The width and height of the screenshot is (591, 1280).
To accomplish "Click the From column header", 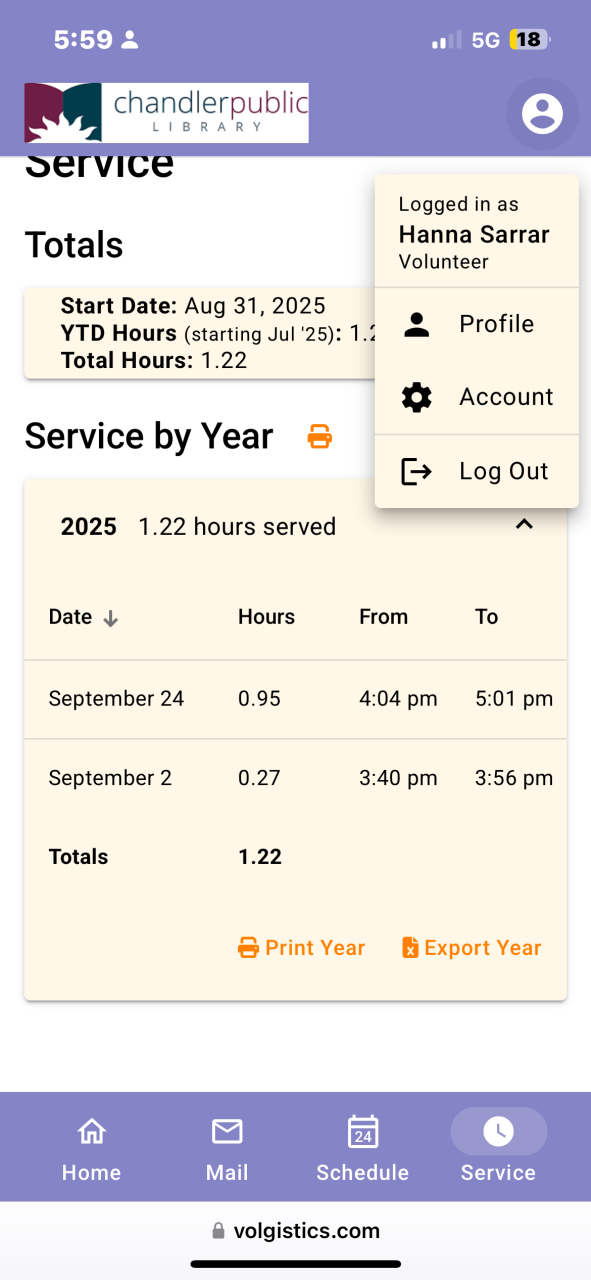I will click(383, 617).
